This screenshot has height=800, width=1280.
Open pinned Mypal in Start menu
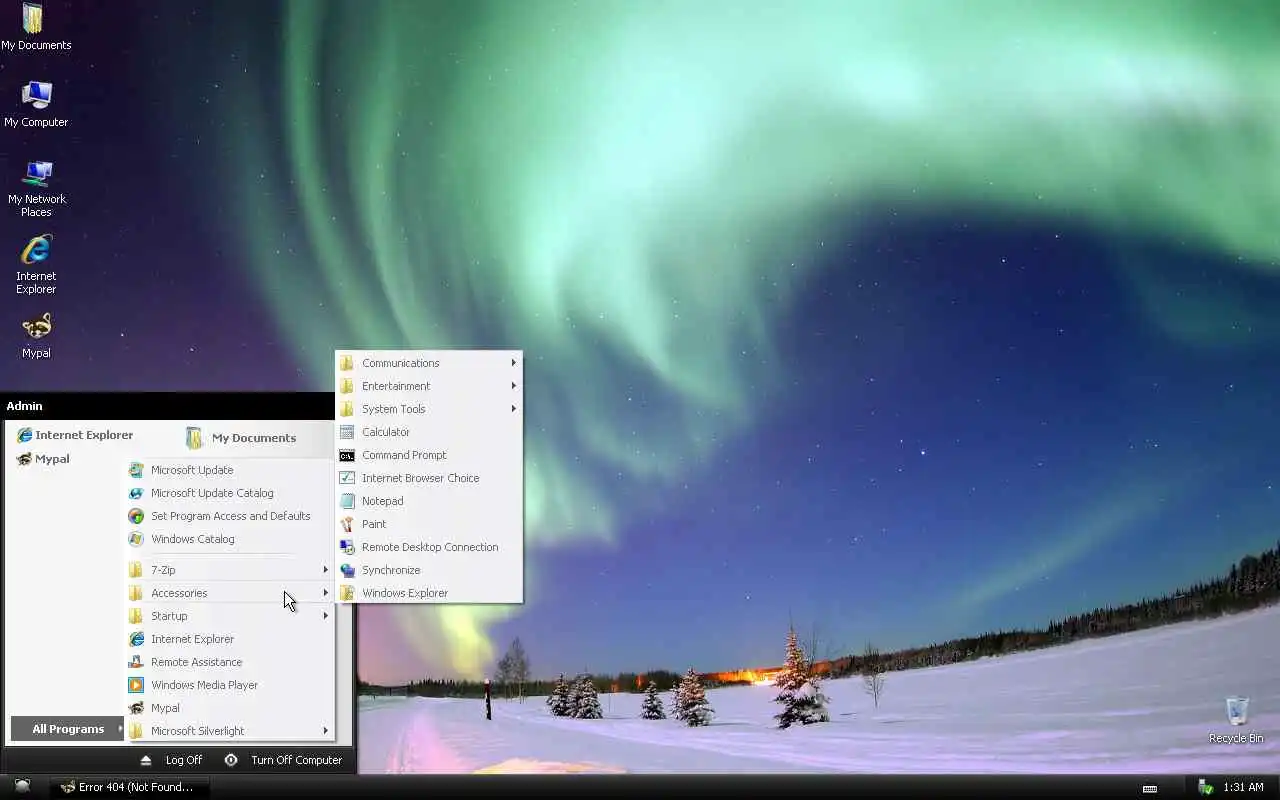[x=43, y=459]
